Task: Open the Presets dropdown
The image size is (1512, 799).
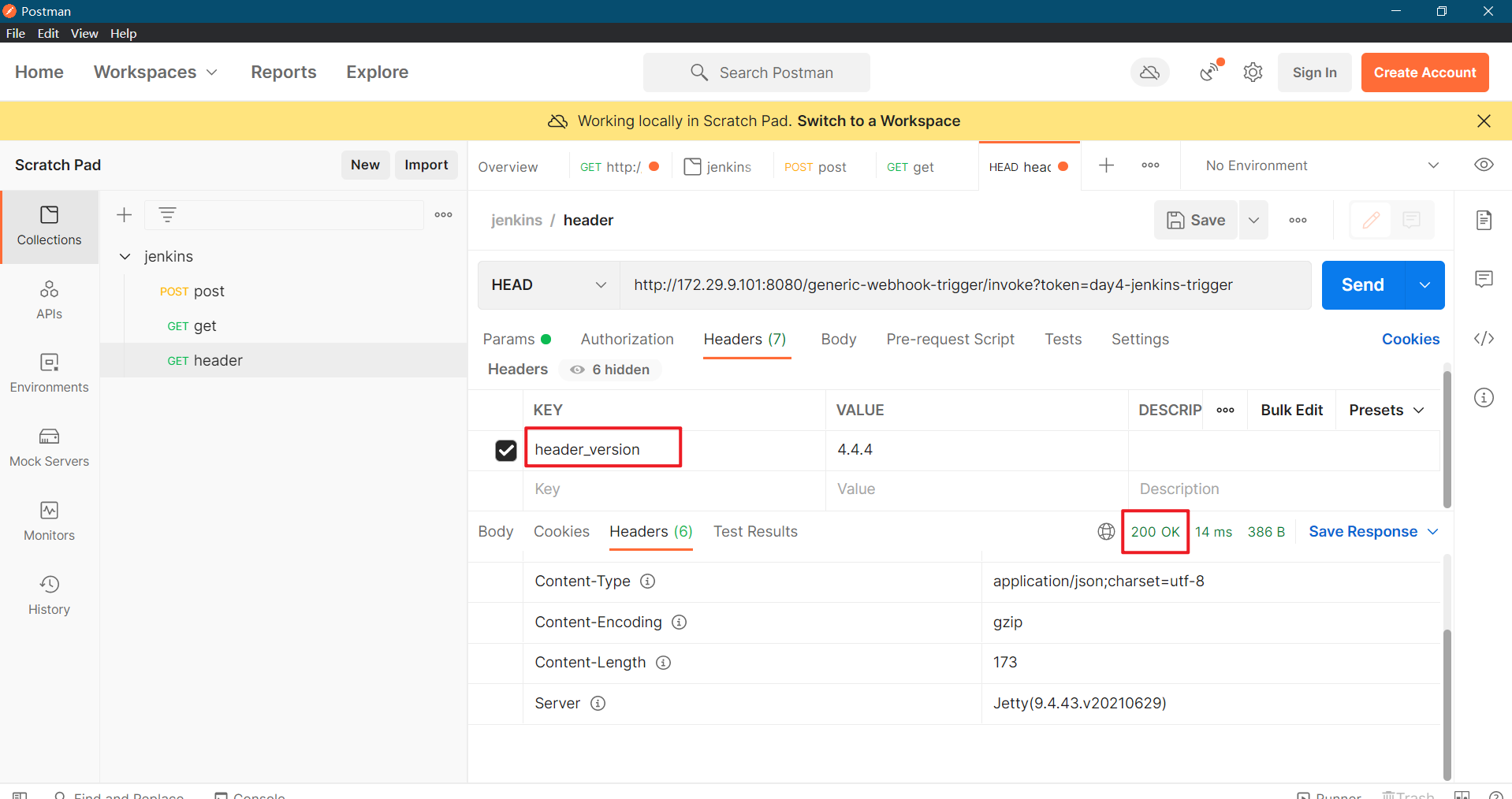Action: [1386, 411]
